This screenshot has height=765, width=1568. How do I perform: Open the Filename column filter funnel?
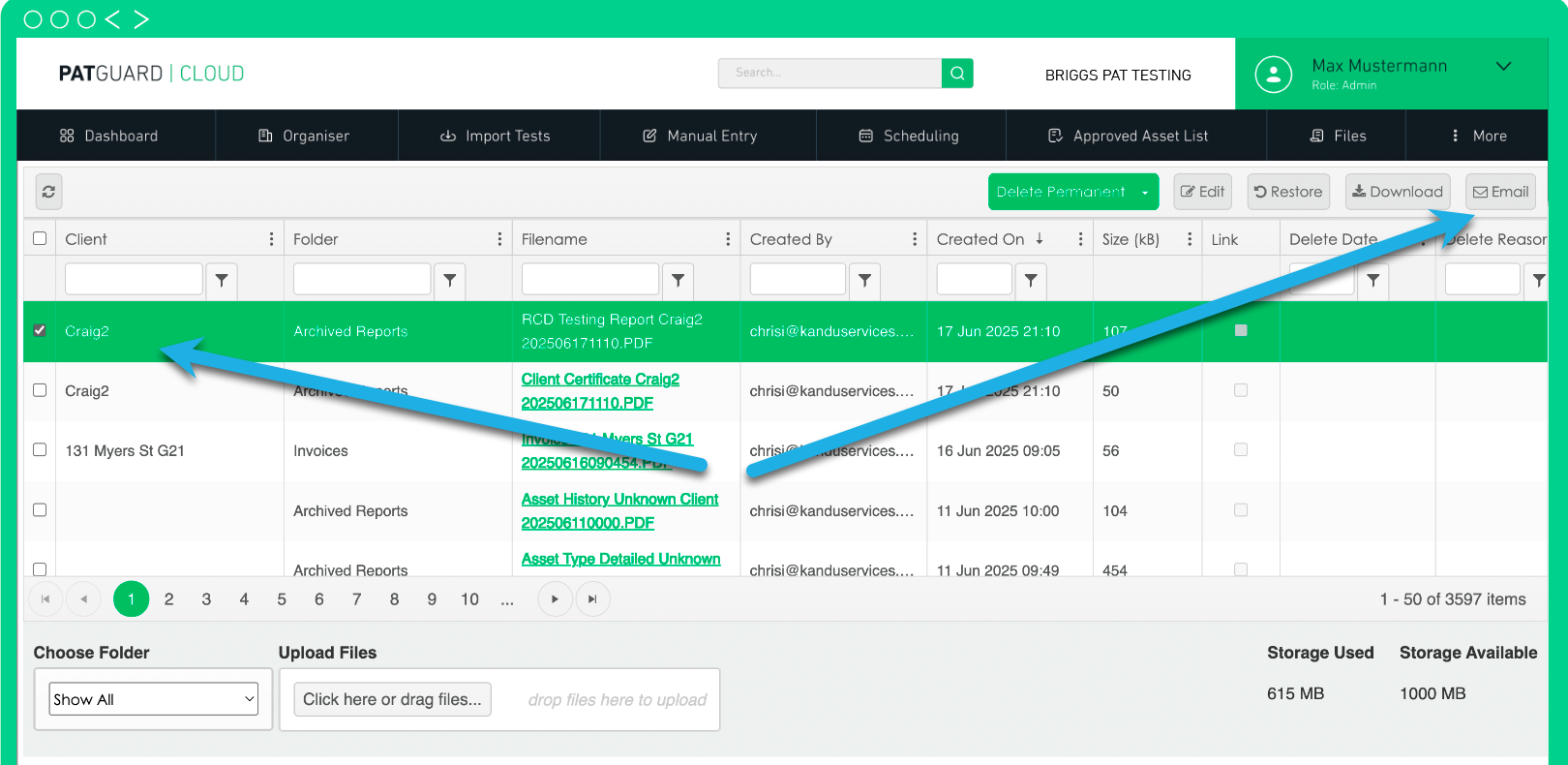678,280
